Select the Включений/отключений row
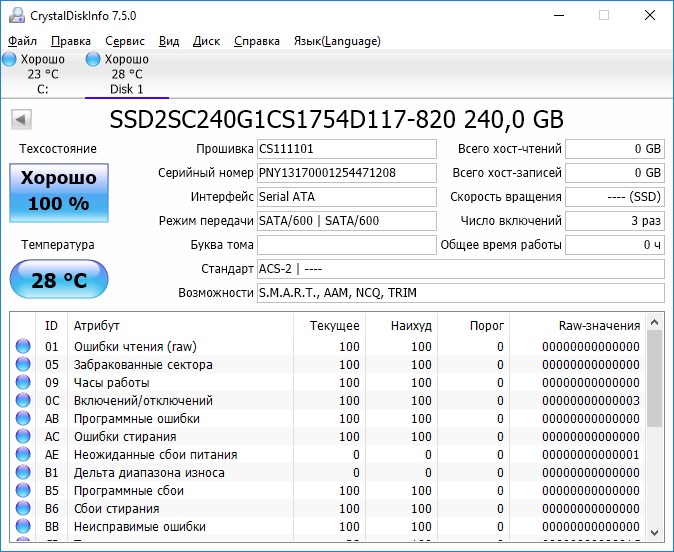Screen dimensions: 674x552 pos(328,400)
